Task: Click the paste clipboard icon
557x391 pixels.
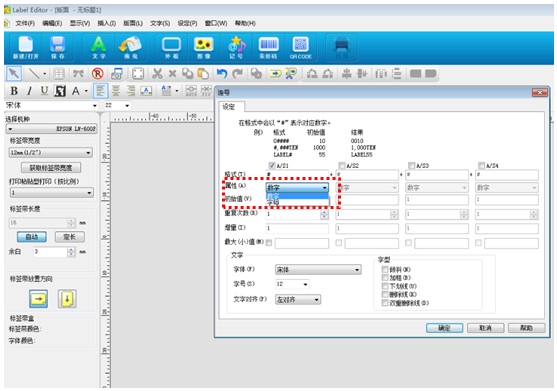Action: 203,74
